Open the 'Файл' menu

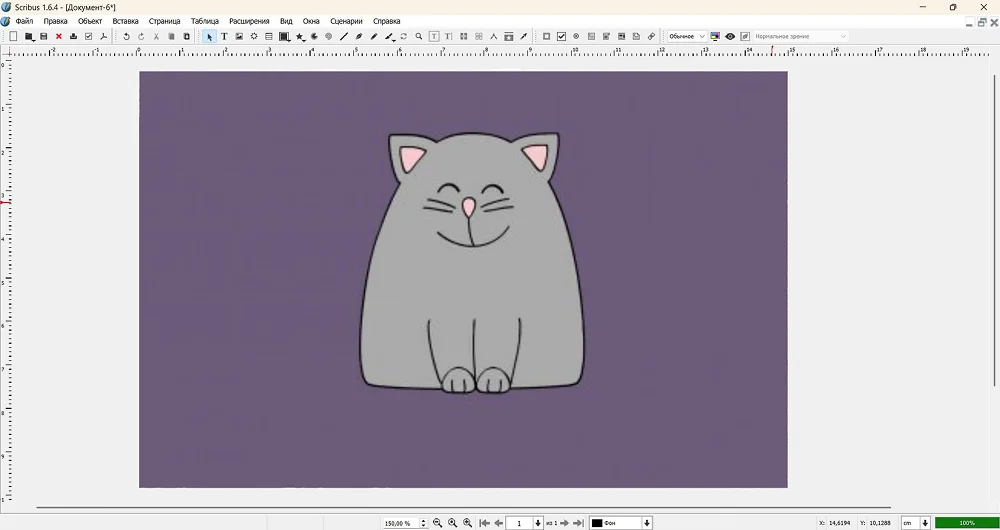coord(24,21)
